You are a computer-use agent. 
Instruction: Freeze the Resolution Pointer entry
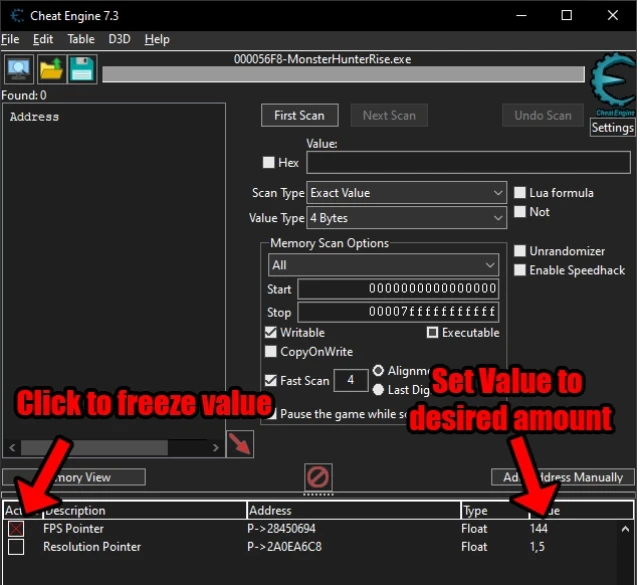coord(16,547)
